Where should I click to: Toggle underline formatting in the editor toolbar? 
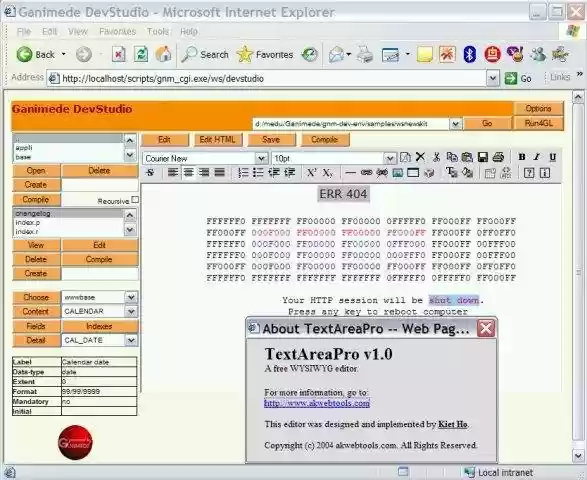coord(553,157)
